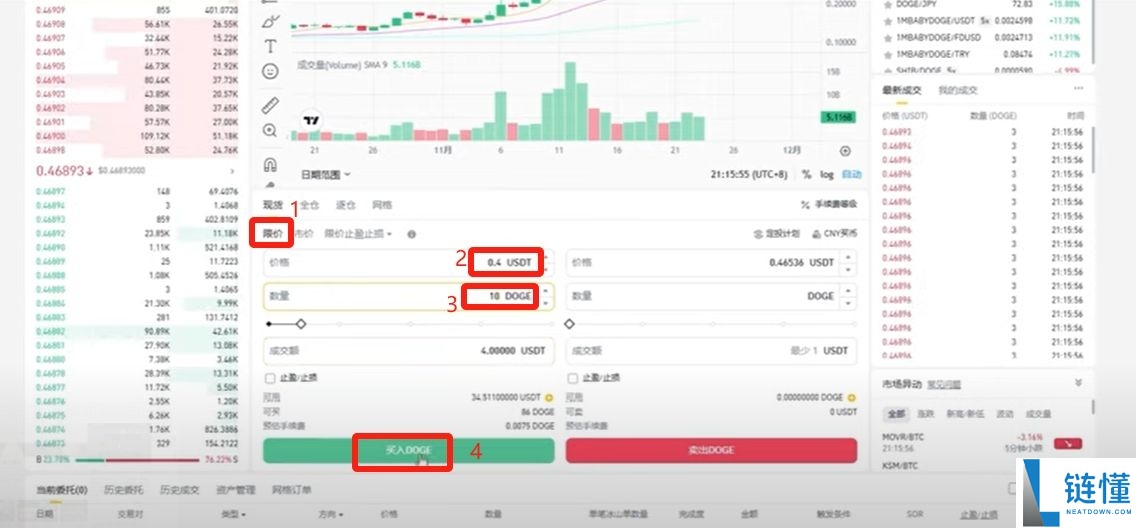
Task: Open the Current orders (0) tab
Action: [x=62, y=490]
